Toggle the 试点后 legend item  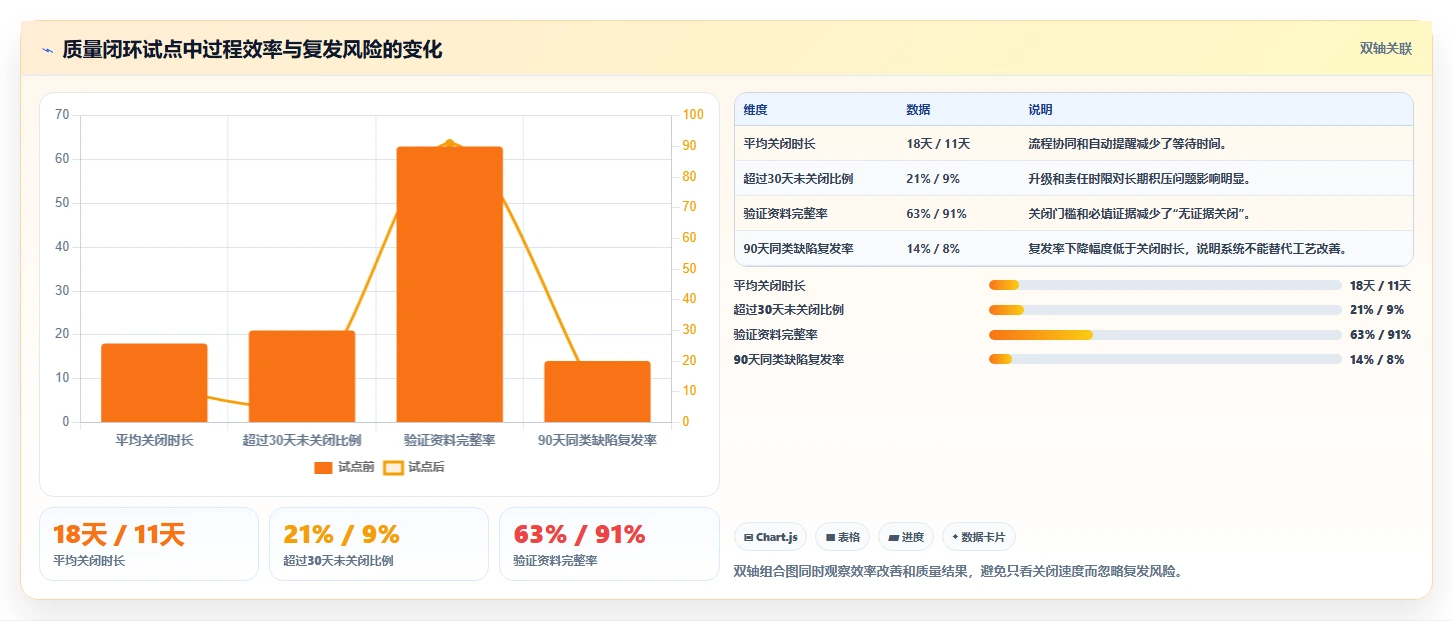tap(414, 467)
